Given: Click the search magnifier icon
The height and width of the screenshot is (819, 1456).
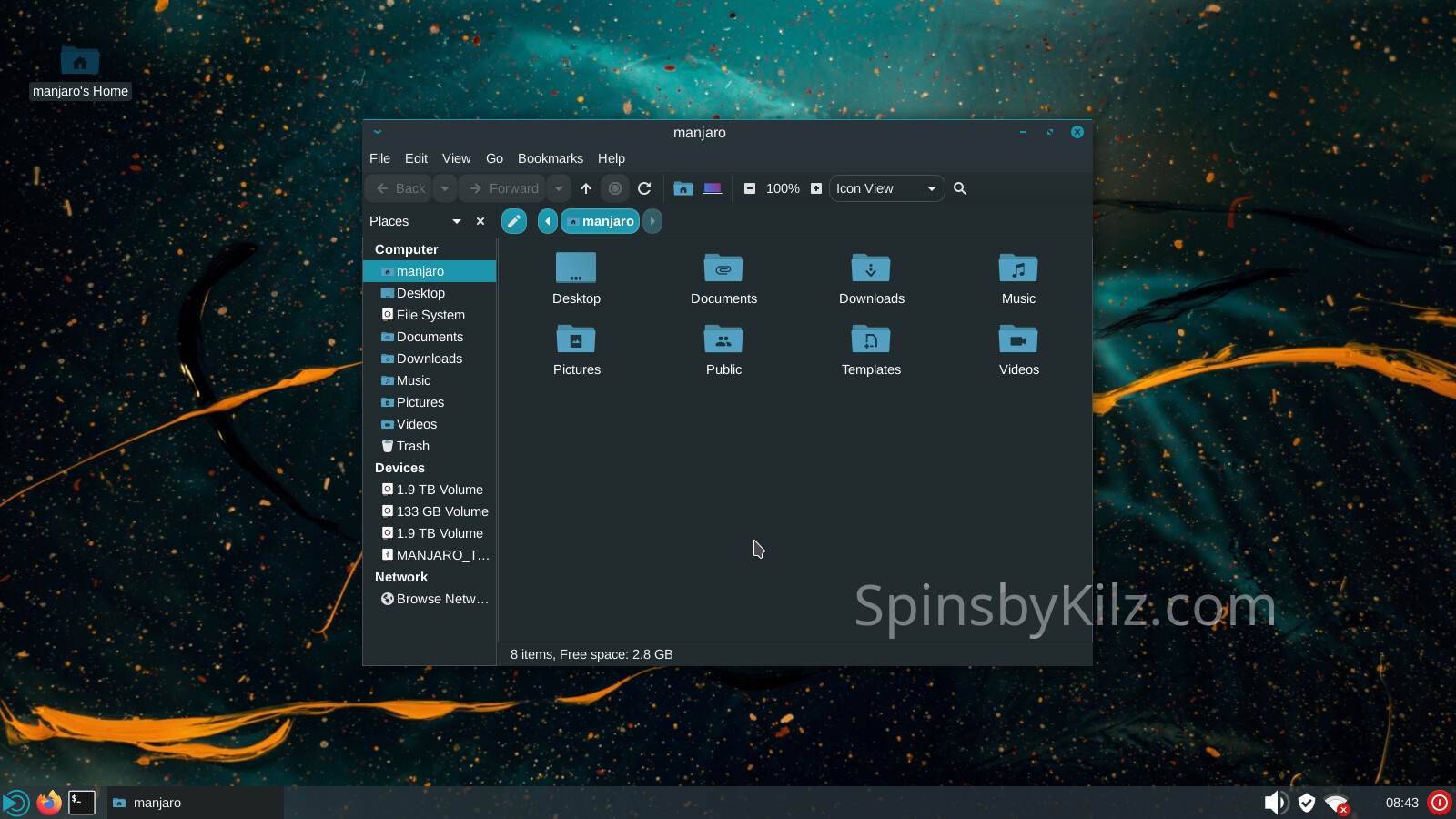Looking at the screenshot, I should pos(960,188).
